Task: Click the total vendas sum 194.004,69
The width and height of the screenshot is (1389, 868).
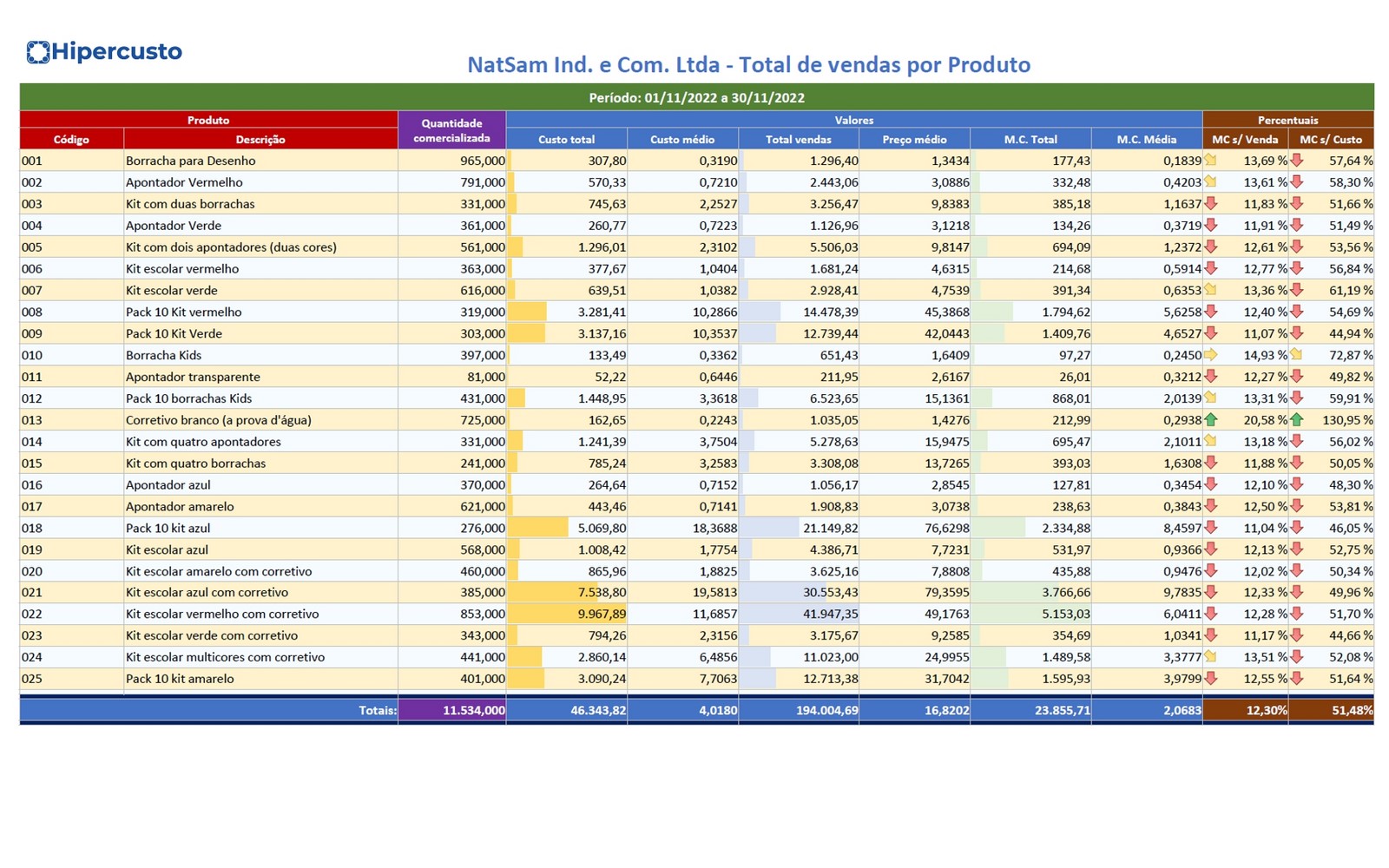Action: [x=826, y=710]
